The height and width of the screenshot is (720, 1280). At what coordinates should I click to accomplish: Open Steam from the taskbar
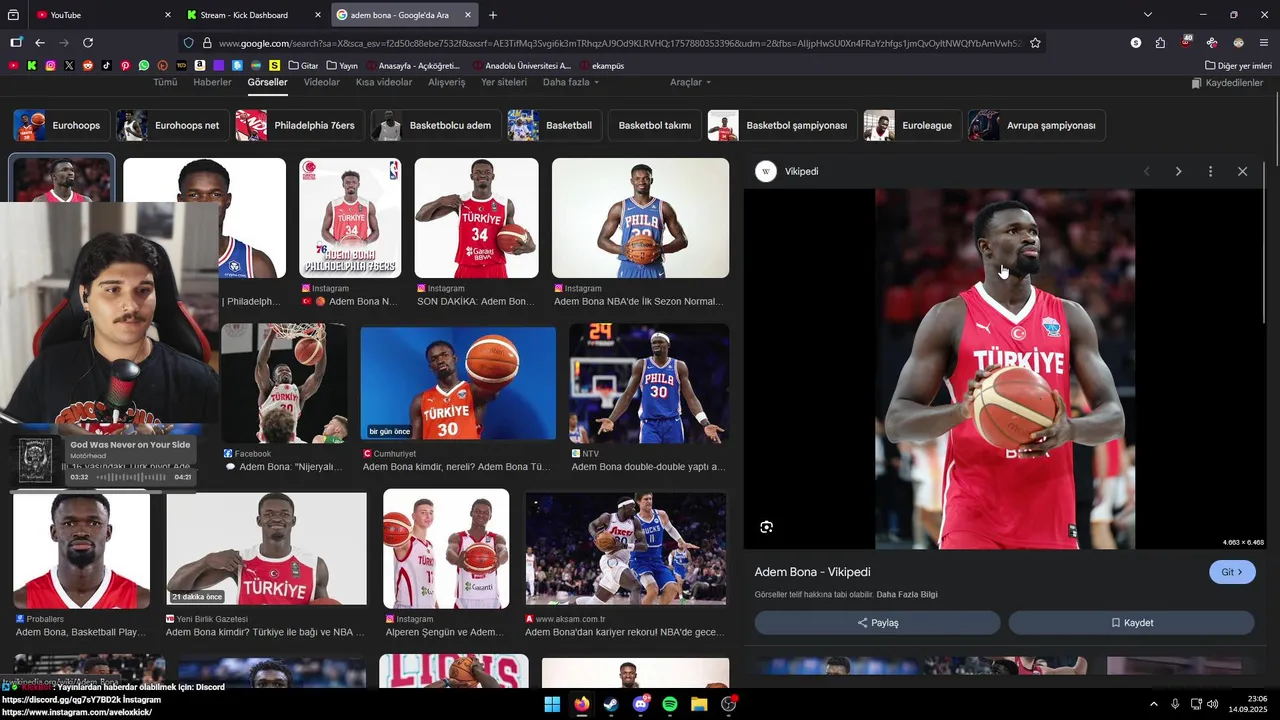tap(611, 704)
